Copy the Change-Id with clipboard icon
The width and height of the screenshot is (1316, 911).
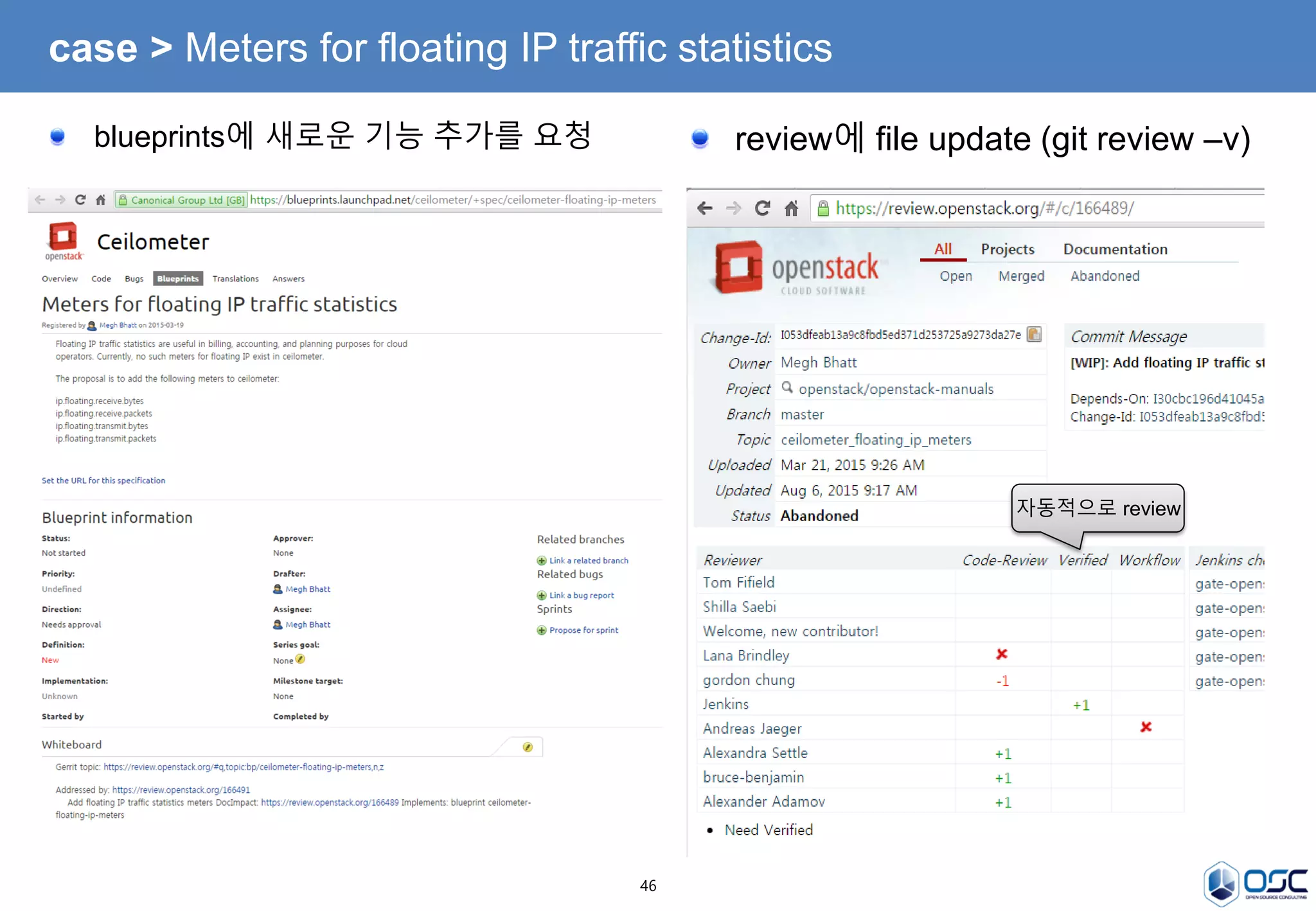(1034, 335)
